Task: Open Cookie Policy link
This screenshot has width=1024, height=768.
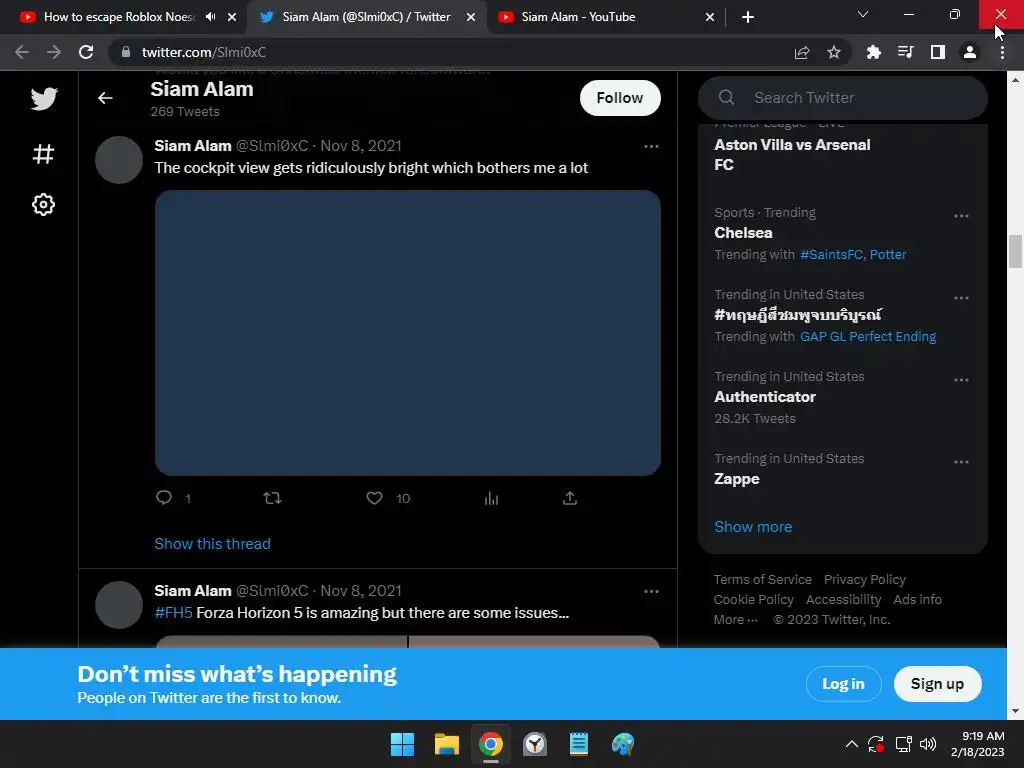Action: 753,600
